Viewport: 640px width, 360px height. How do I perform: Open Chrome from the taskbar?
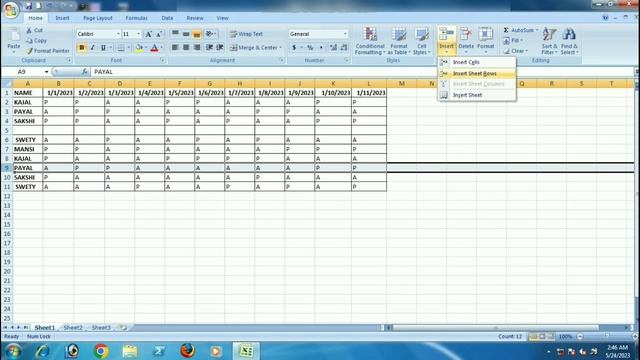click(101, 351)
